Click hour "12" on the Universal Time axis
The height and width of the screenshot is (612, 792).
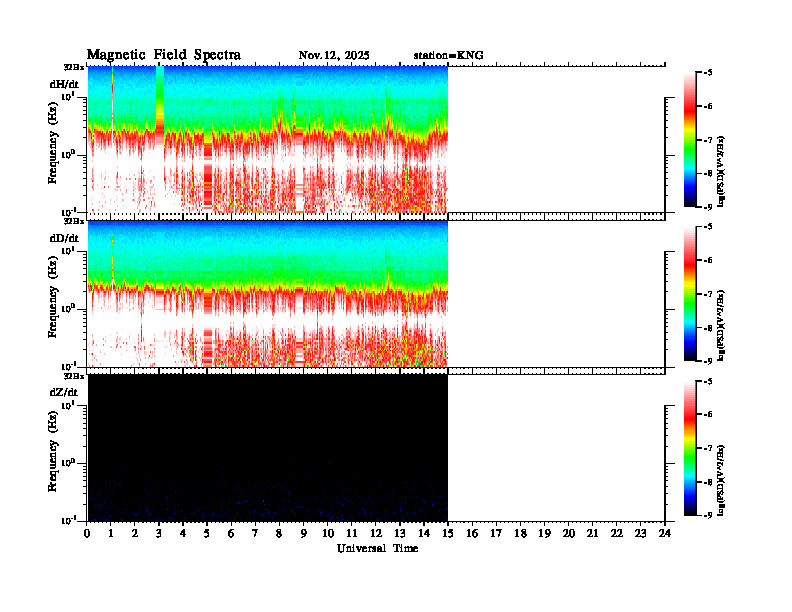point(376,534)
